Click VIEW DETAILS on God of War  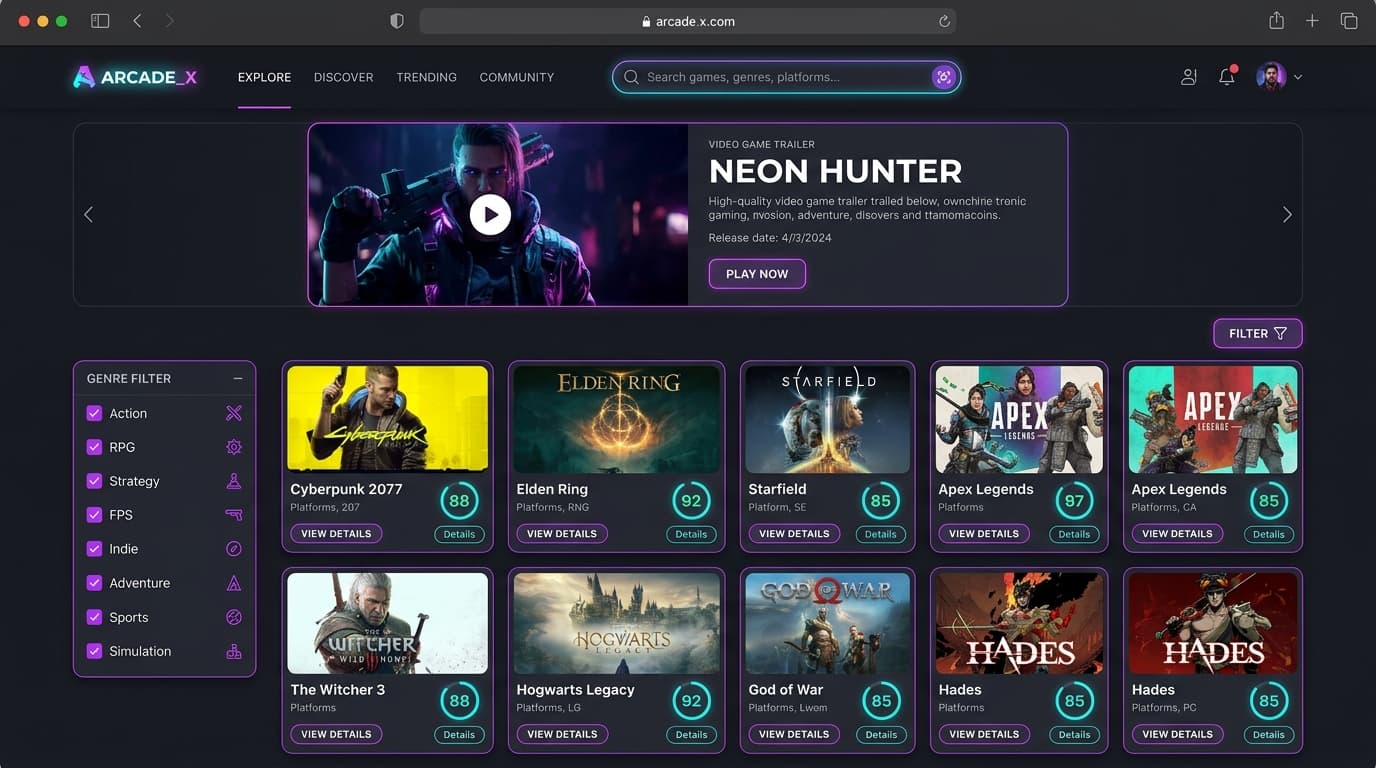pos(794,734)
